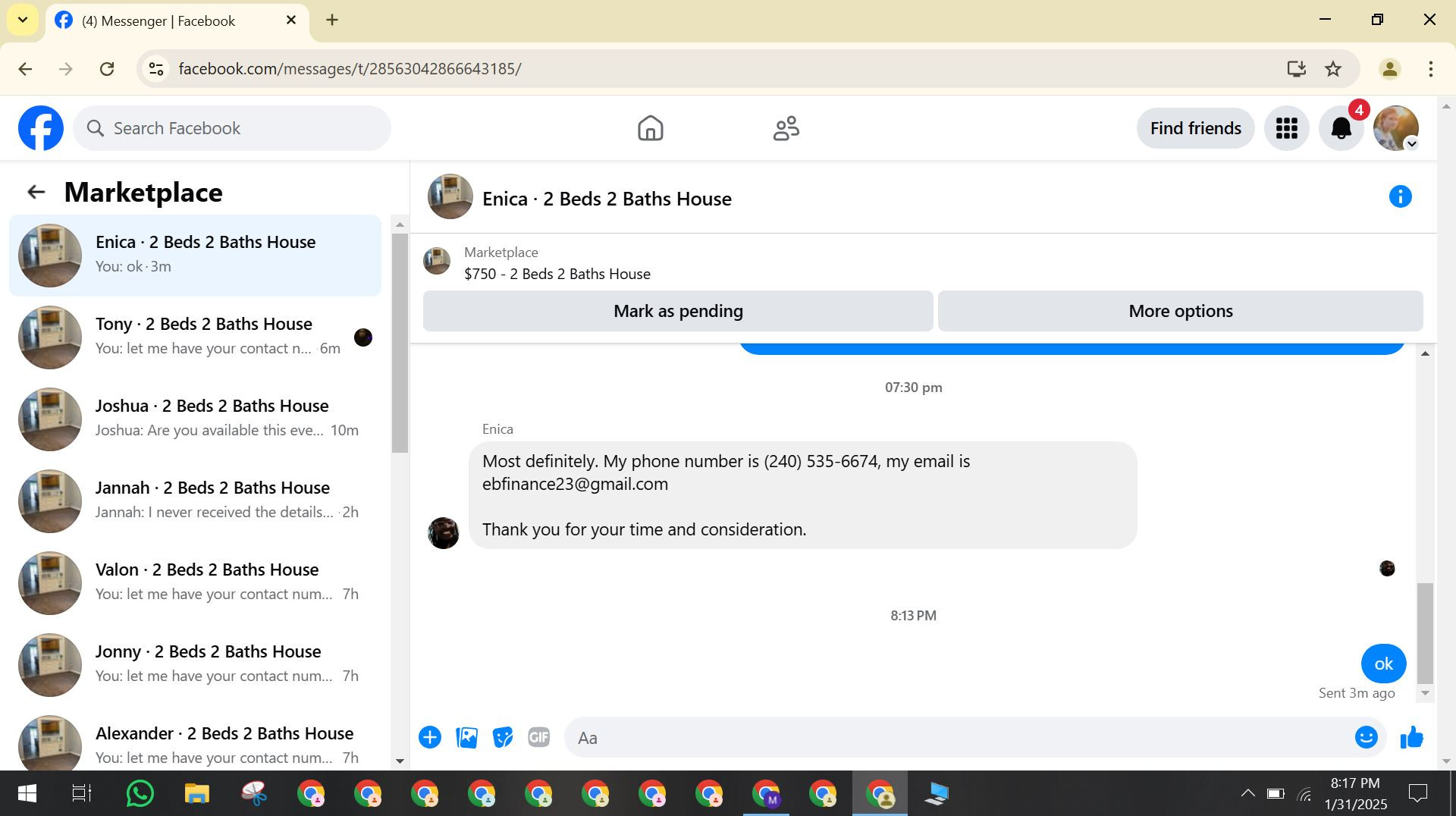Open the Windows Start menu
The image size is (1456, 816).
point(27,794)
